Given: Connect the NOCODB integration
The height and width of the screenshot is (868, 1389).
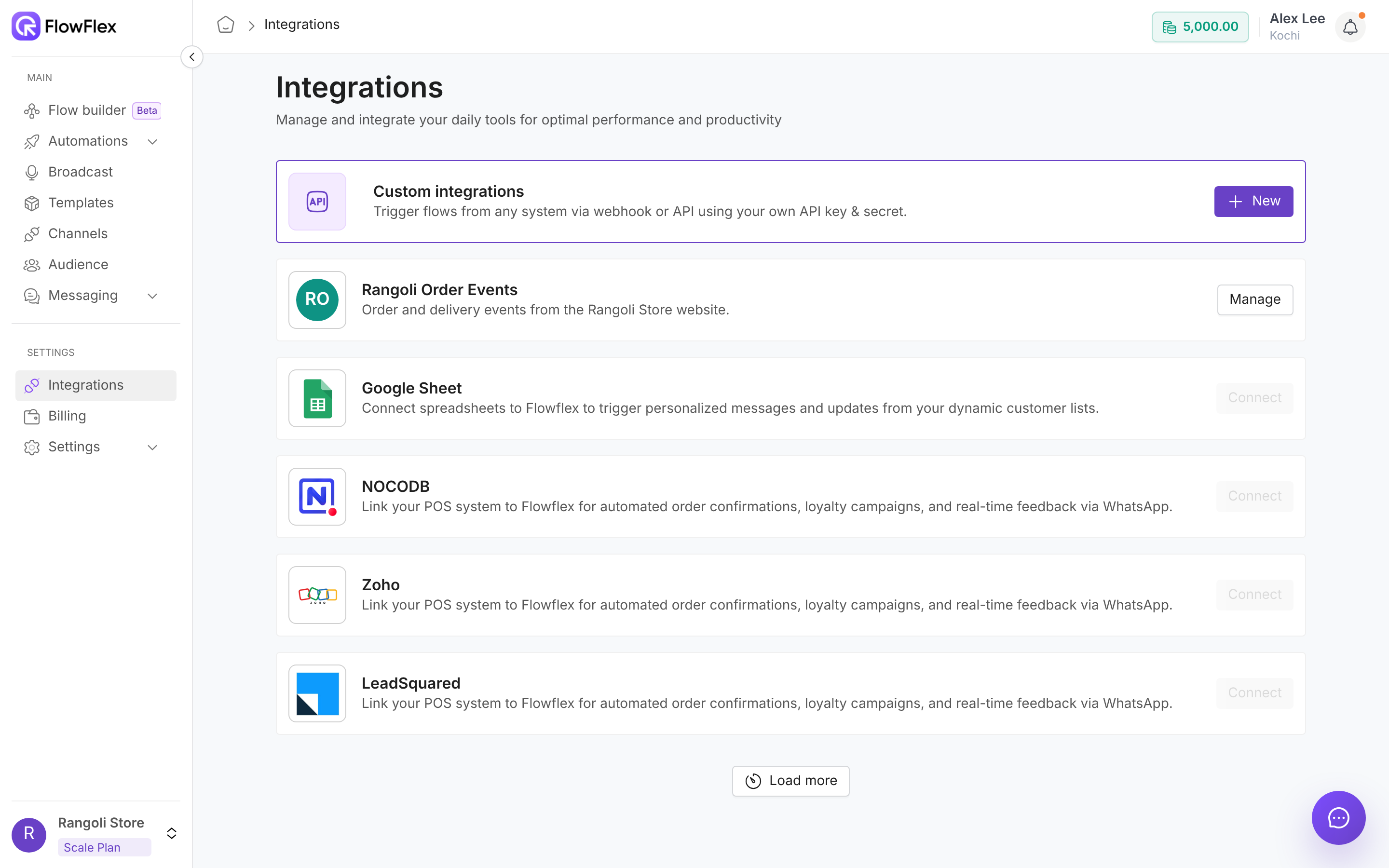Looking at the screenshot, I should coord(1255,496).
